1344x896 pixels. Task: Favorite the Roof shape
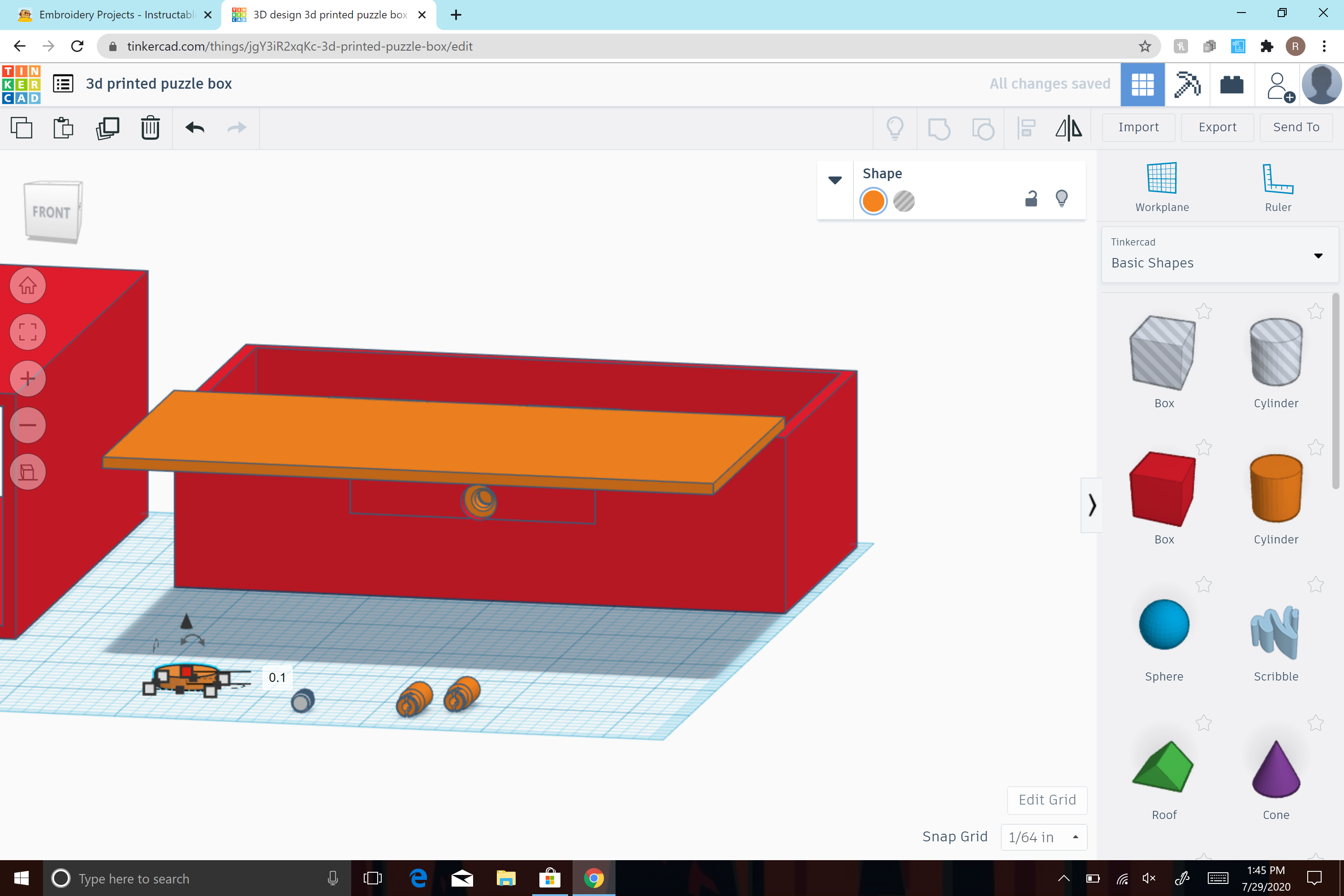click(x=1203, y=722)
